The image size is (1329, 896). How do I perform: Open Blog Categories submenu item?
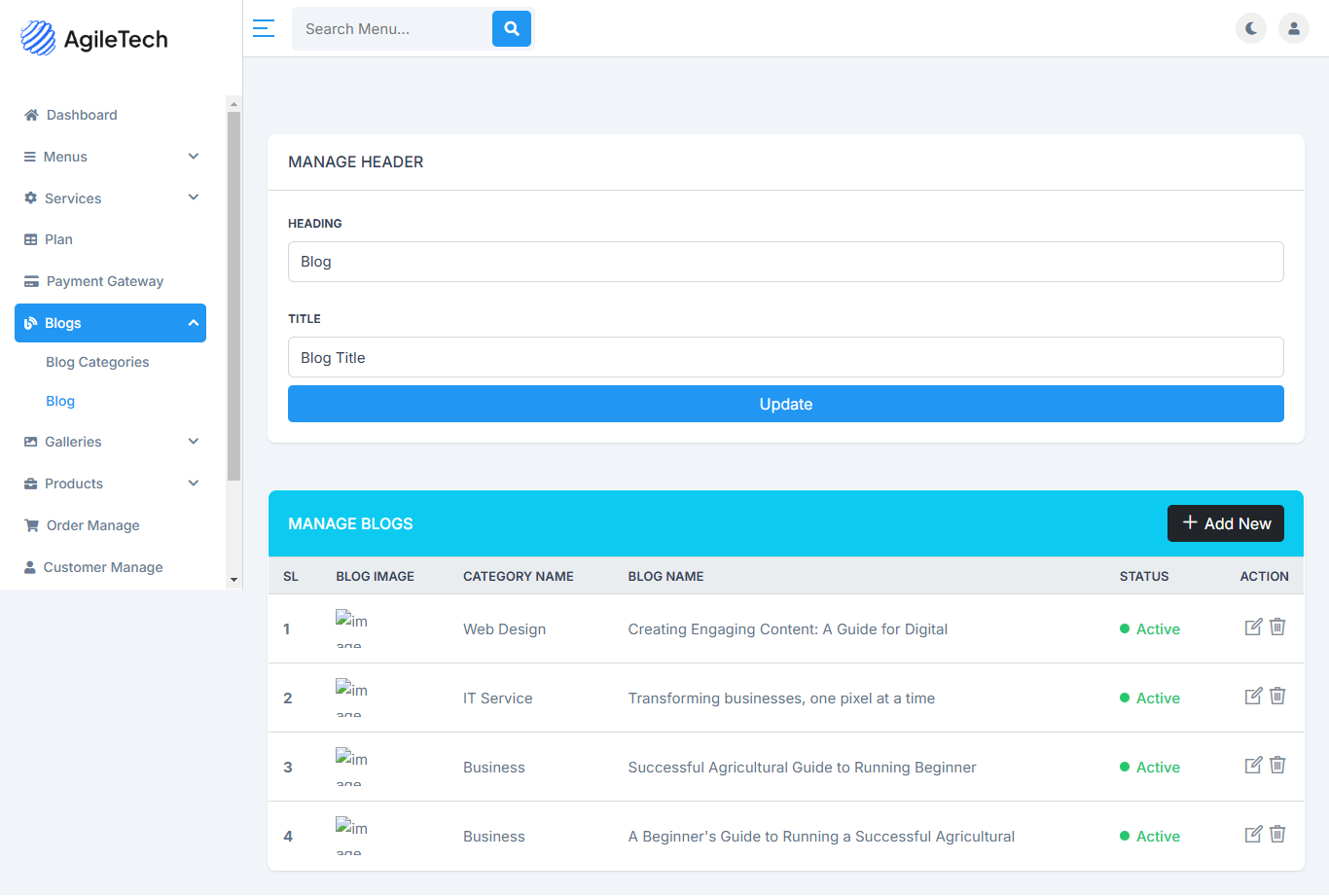pyautogui.click(x=97, y=362)
